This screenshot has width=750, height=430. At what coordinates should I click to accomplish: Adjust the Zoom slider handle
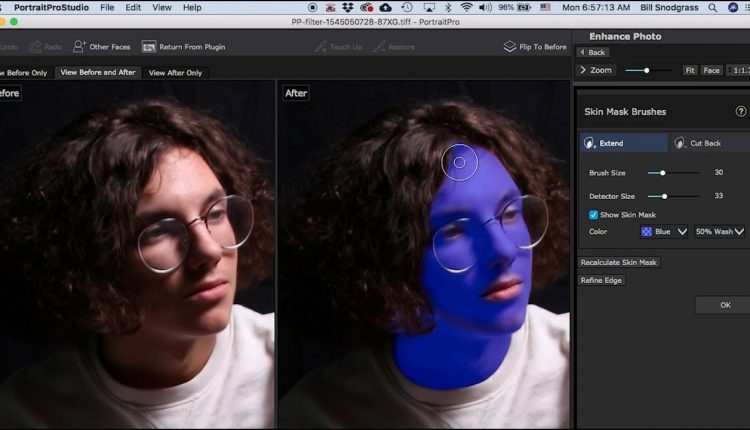[x=646, y=70]
